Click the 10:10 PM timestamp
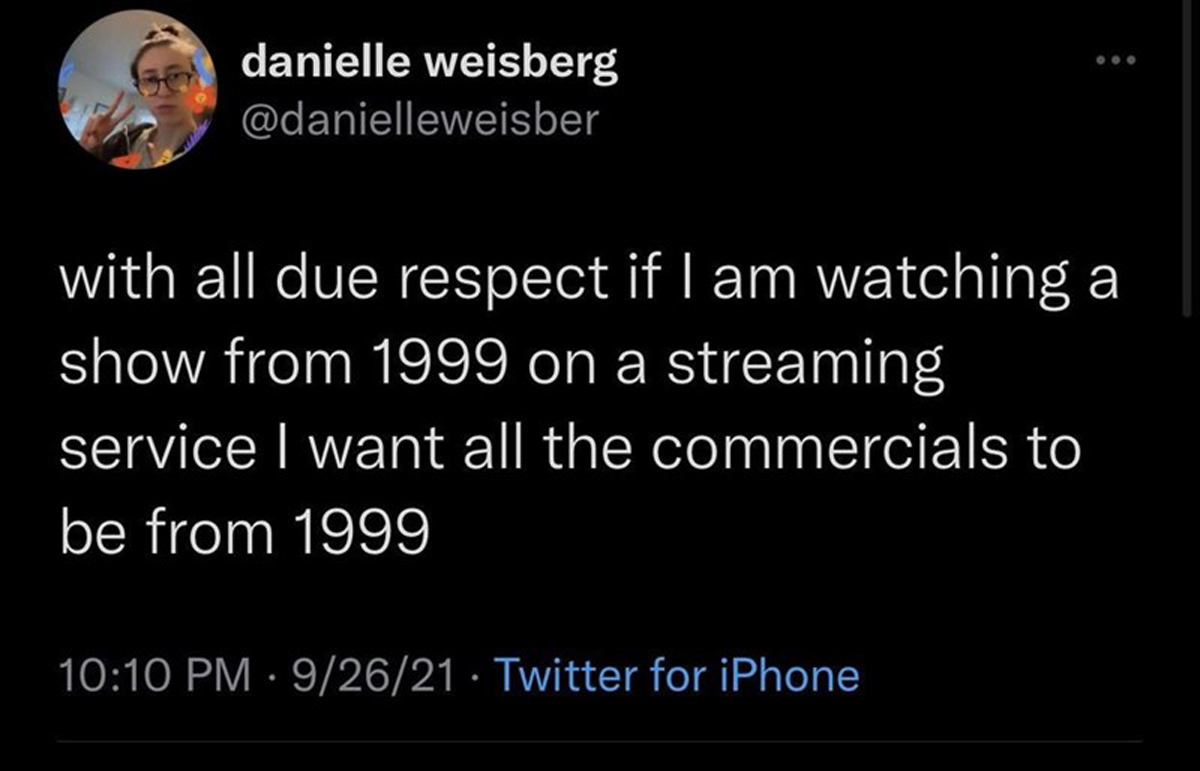 (155, 676)
